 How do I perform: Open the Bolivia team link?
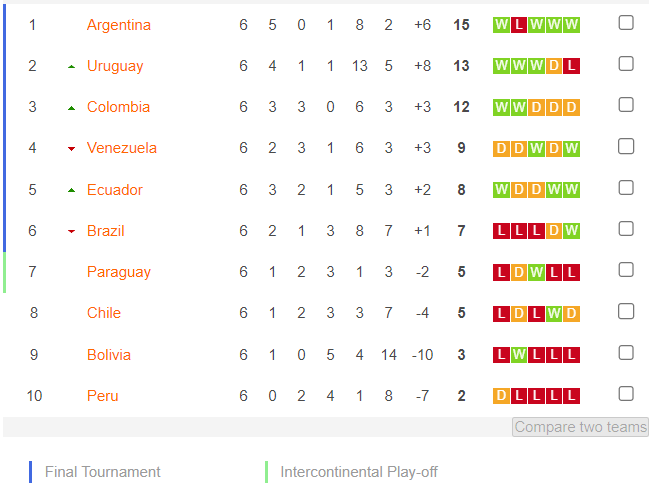109,355
